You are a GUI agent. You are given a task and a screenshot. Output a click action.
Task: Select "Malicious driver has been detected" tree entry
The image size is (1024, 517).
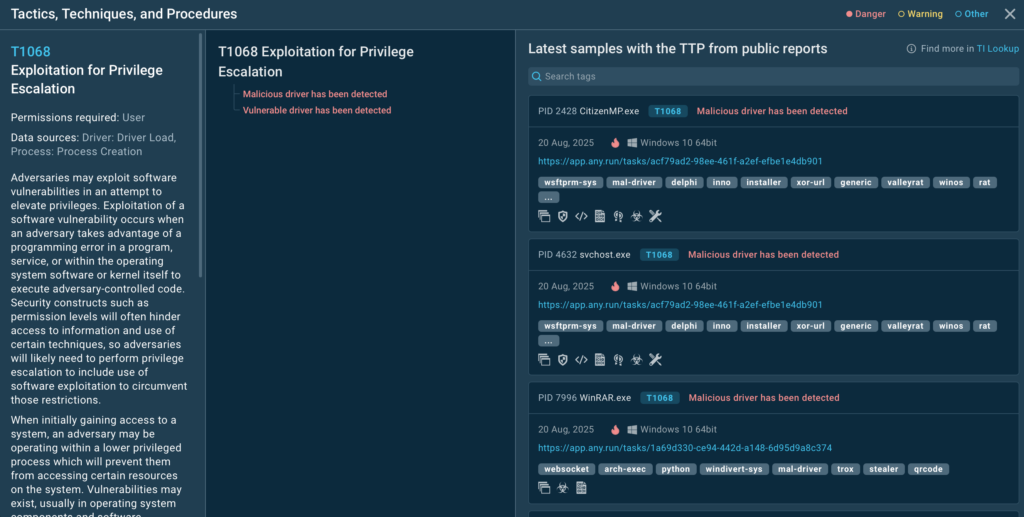(x=315, y=94)
